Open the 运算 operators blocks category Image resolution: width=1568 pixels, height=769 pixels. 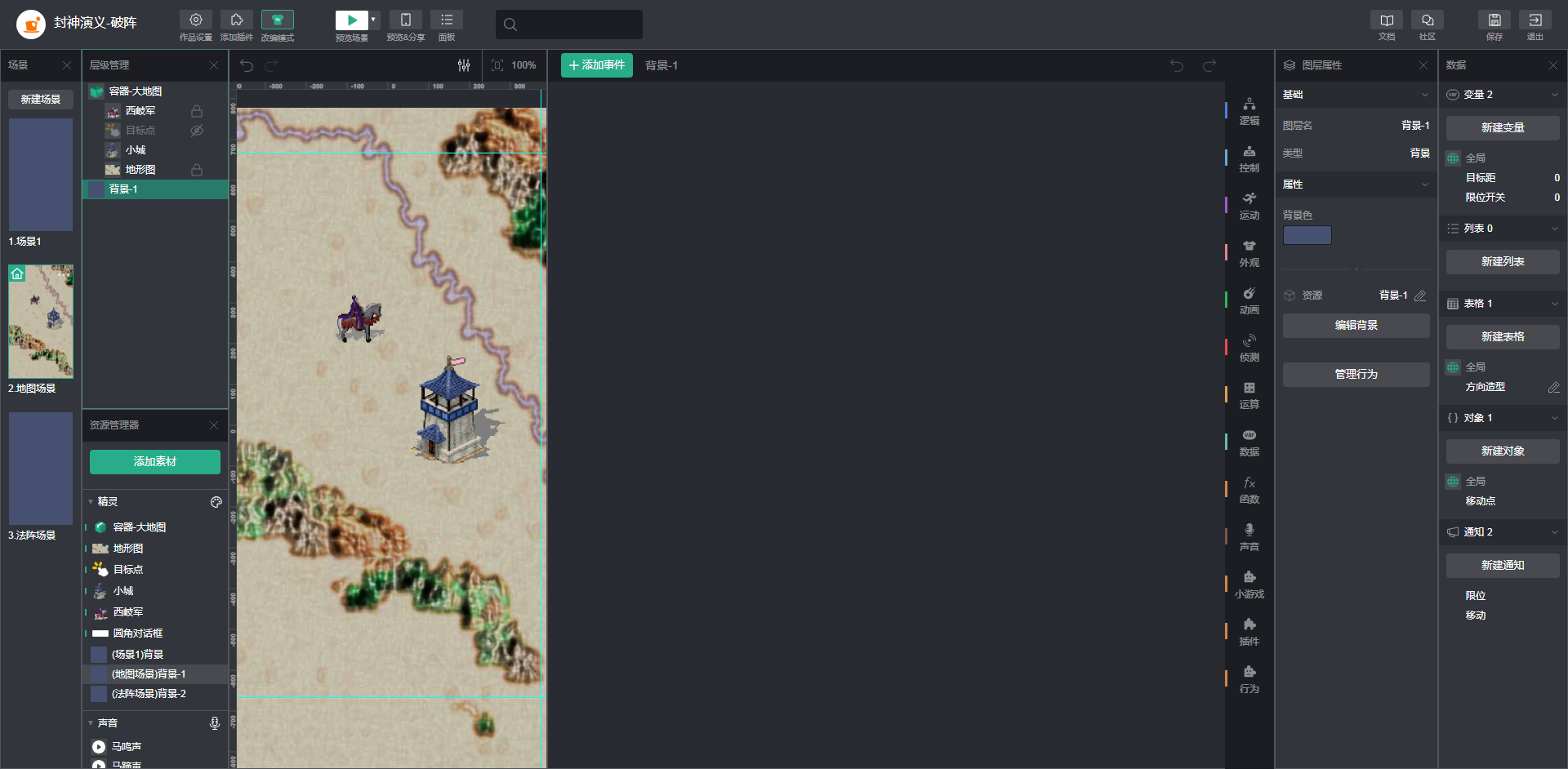click(1249, 396)
